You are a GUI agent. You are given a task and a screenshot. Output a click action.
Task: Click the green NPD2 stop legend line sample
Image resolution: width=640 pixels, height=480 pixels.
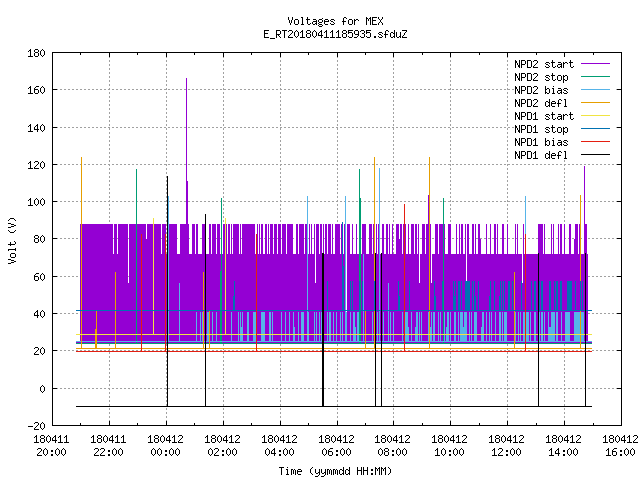[x=595, y=77]
